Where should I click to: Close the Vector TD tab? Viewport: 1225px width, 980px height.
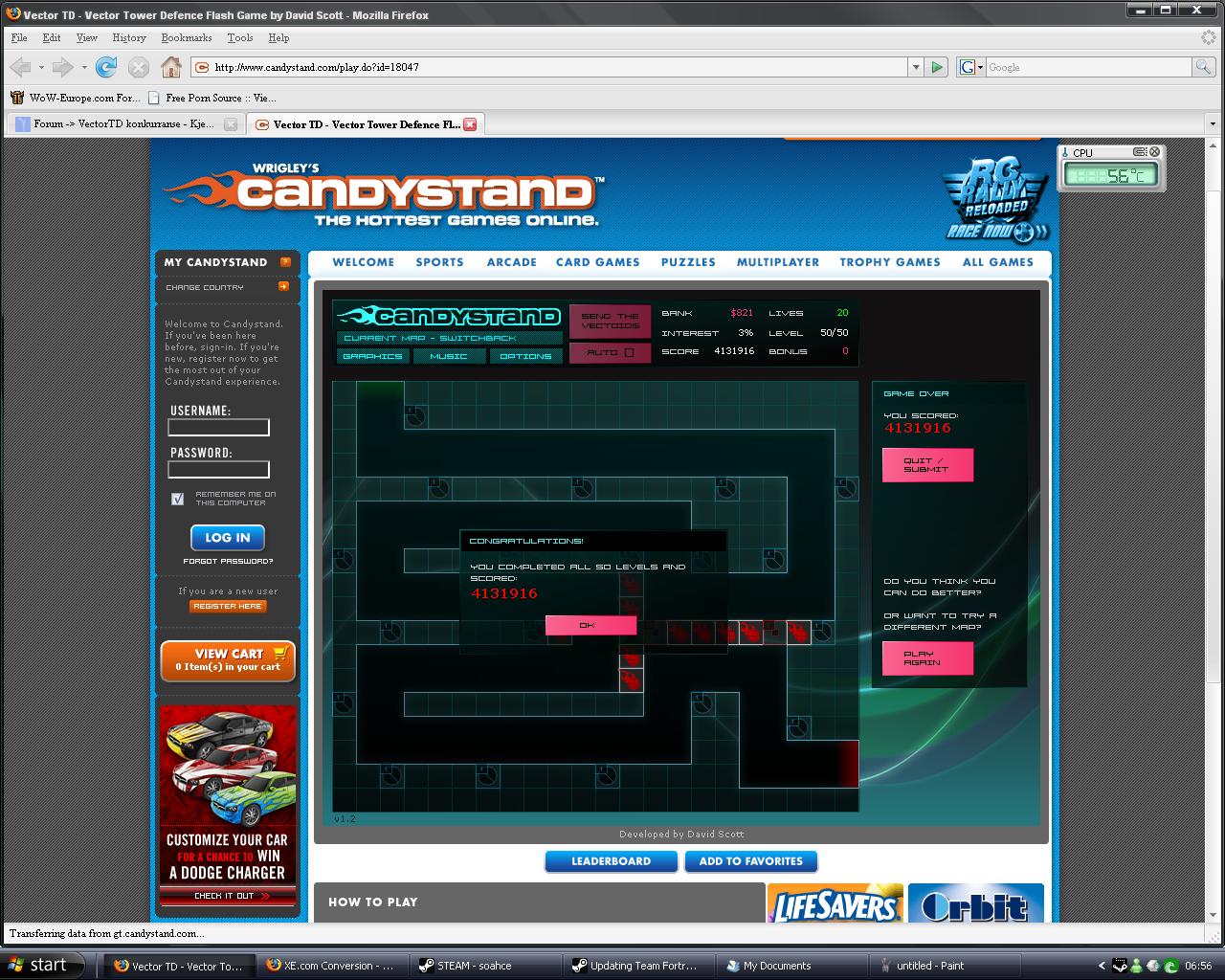click(x=470, y=124)
